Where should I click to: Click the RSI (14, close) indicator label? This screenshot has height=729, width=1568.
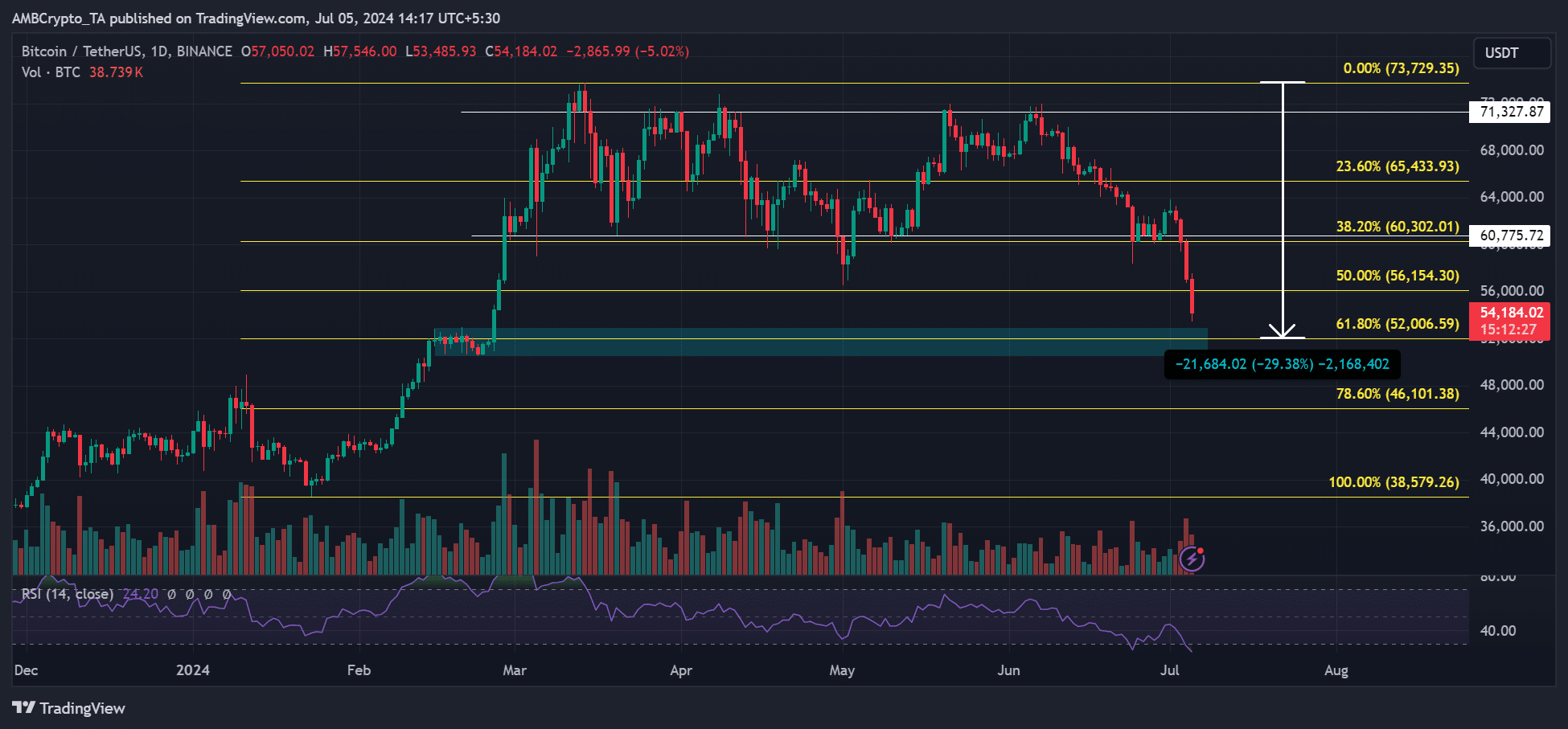(68, 594)
